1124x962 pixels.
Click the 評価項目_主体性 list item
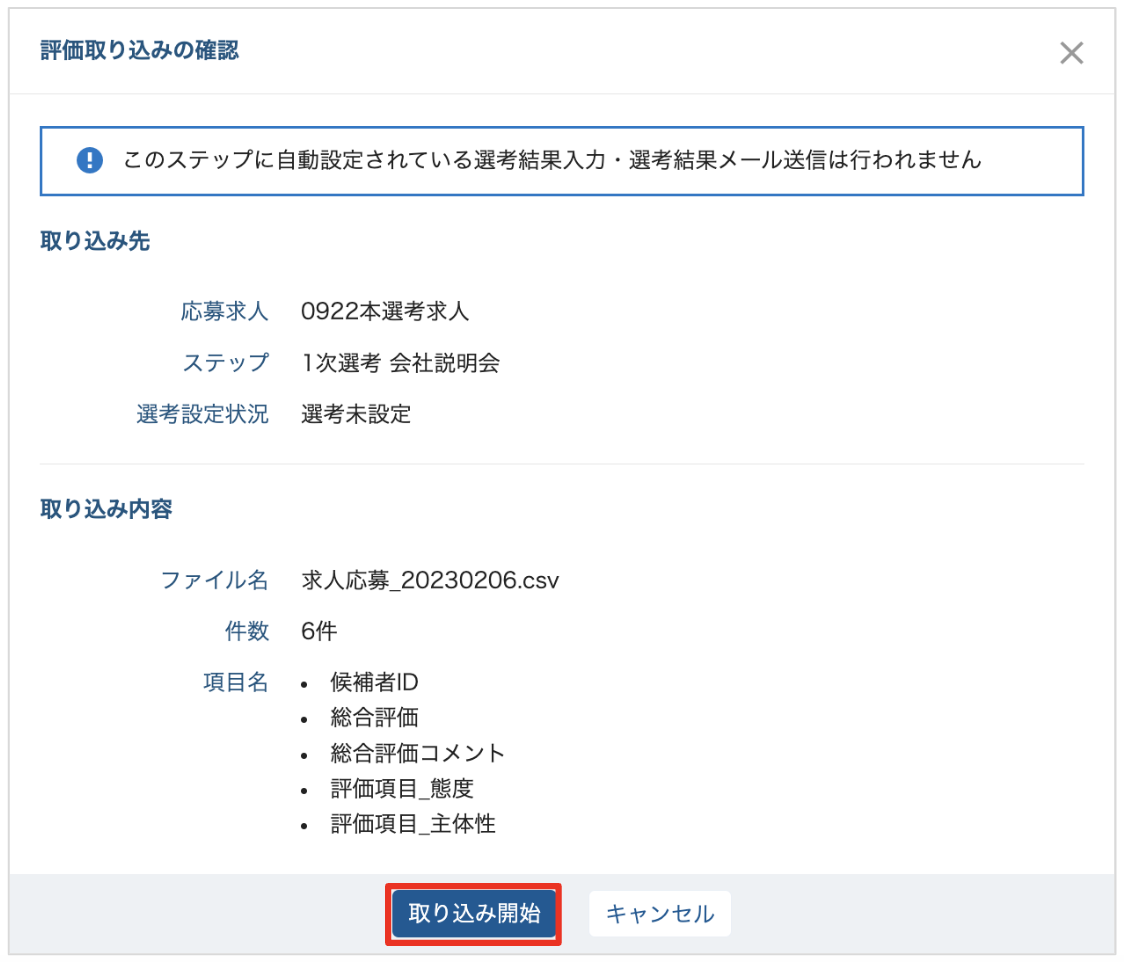(x=412, y=824)
